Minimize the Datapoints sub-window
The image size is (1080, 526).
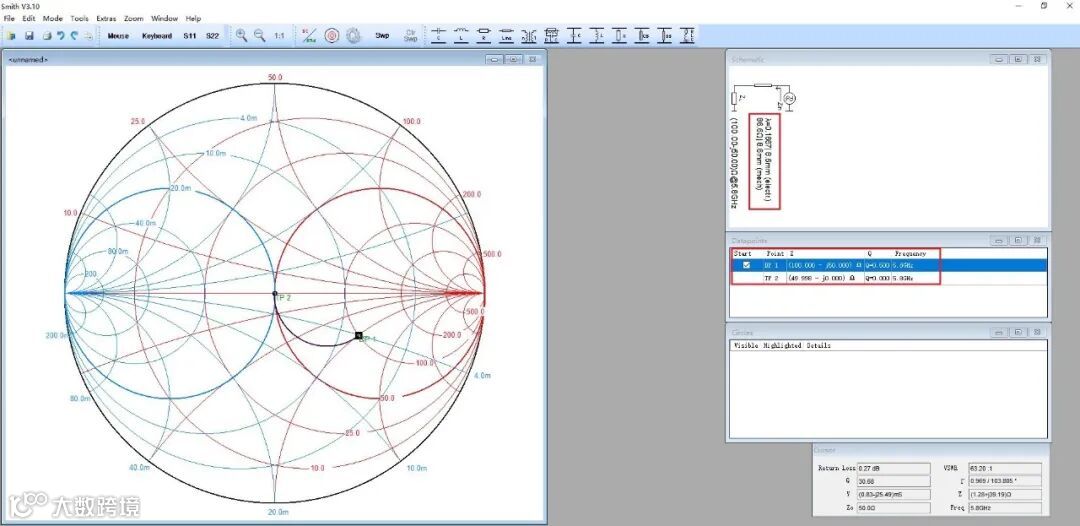[x=999, y=241]
